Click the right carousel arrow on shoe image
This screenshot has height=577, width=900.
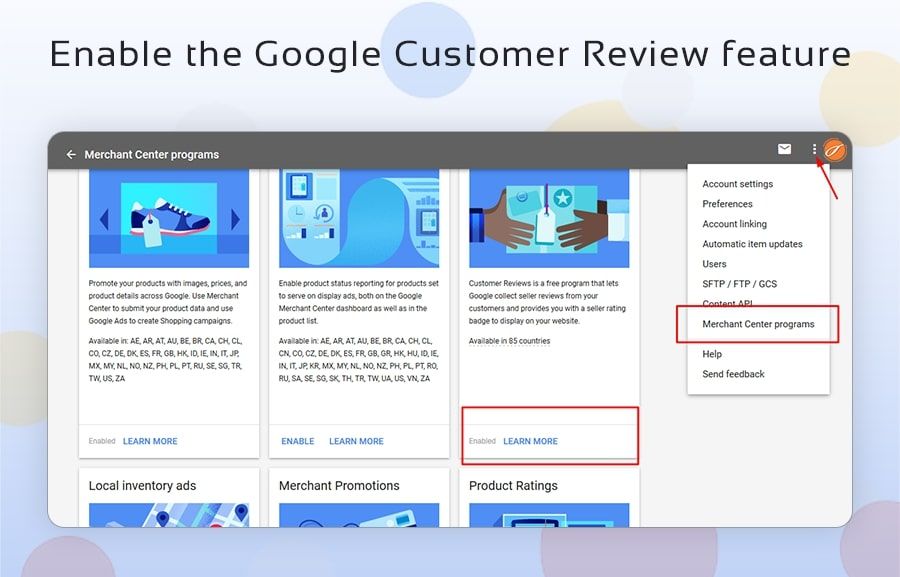236,220
